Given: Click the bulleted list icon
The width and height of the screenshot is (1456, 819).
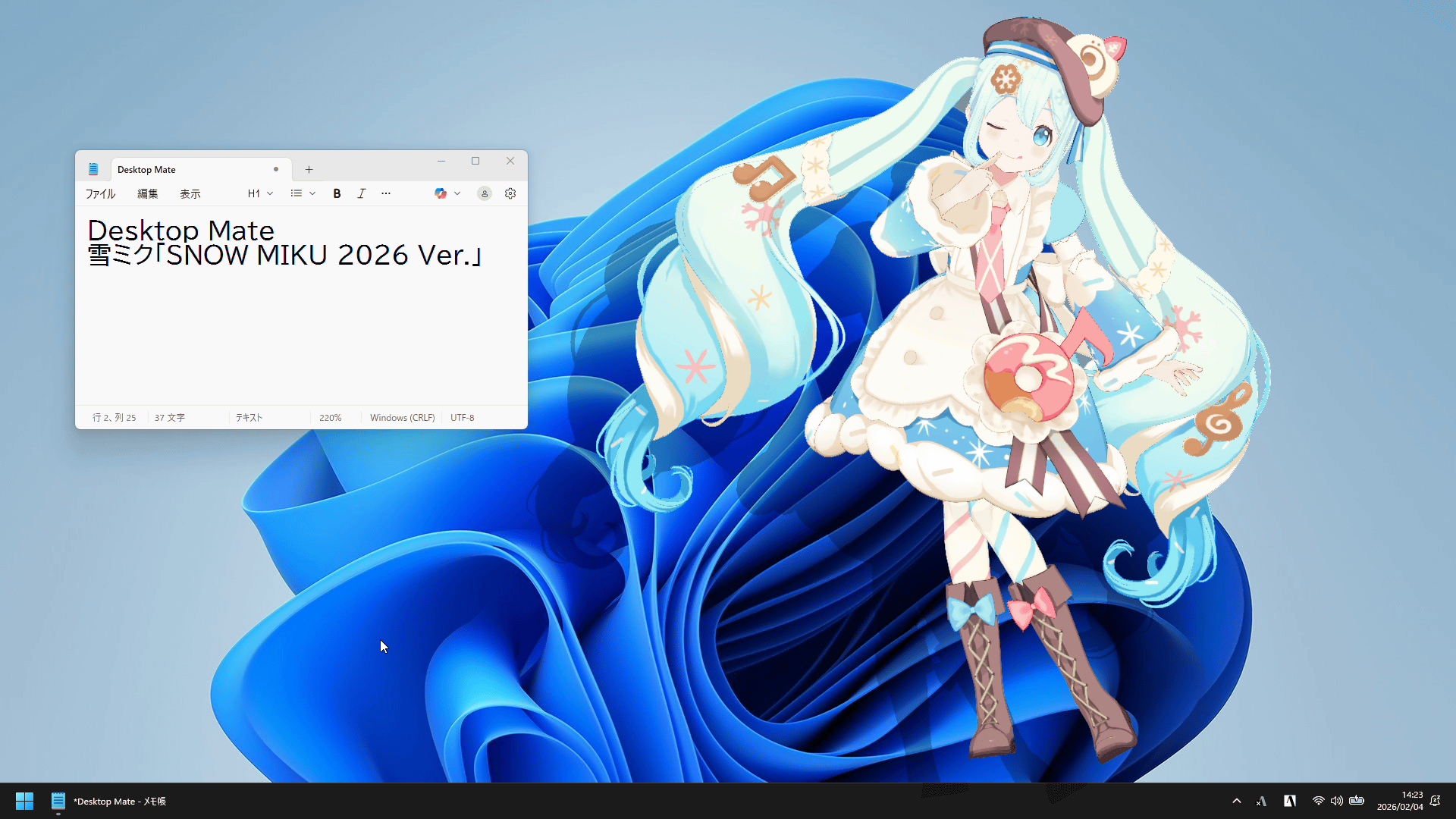Looking at the screenshot, I should point(296,193).
